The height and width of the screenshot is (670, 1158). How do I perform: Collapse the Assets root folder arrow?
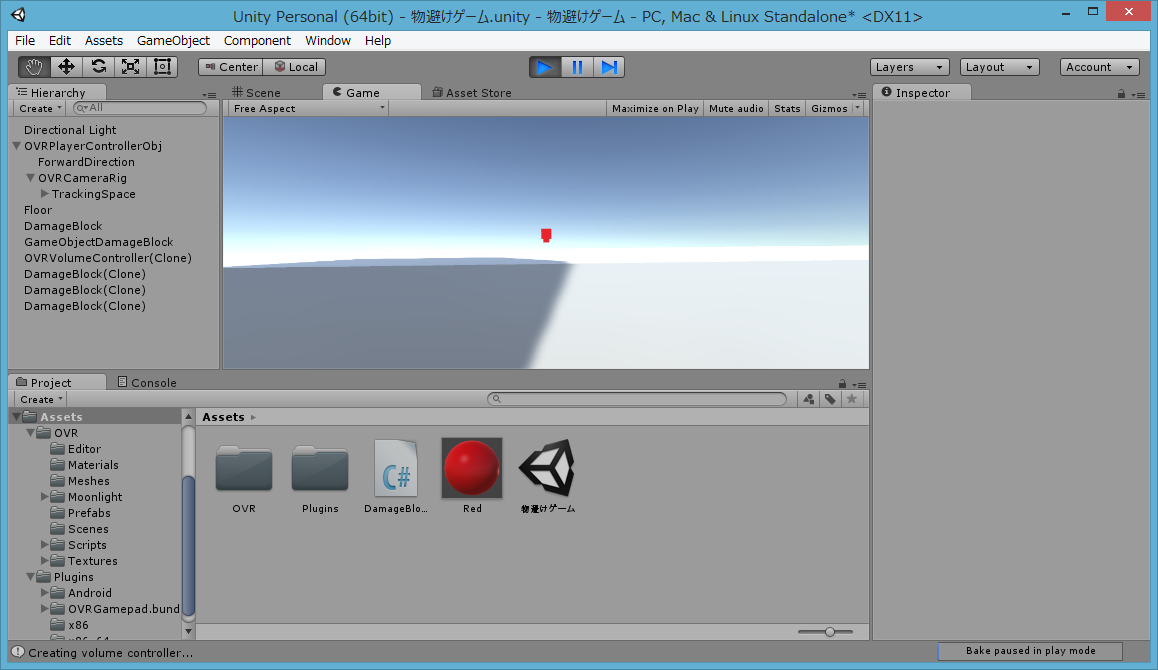[x=16, y=417]
